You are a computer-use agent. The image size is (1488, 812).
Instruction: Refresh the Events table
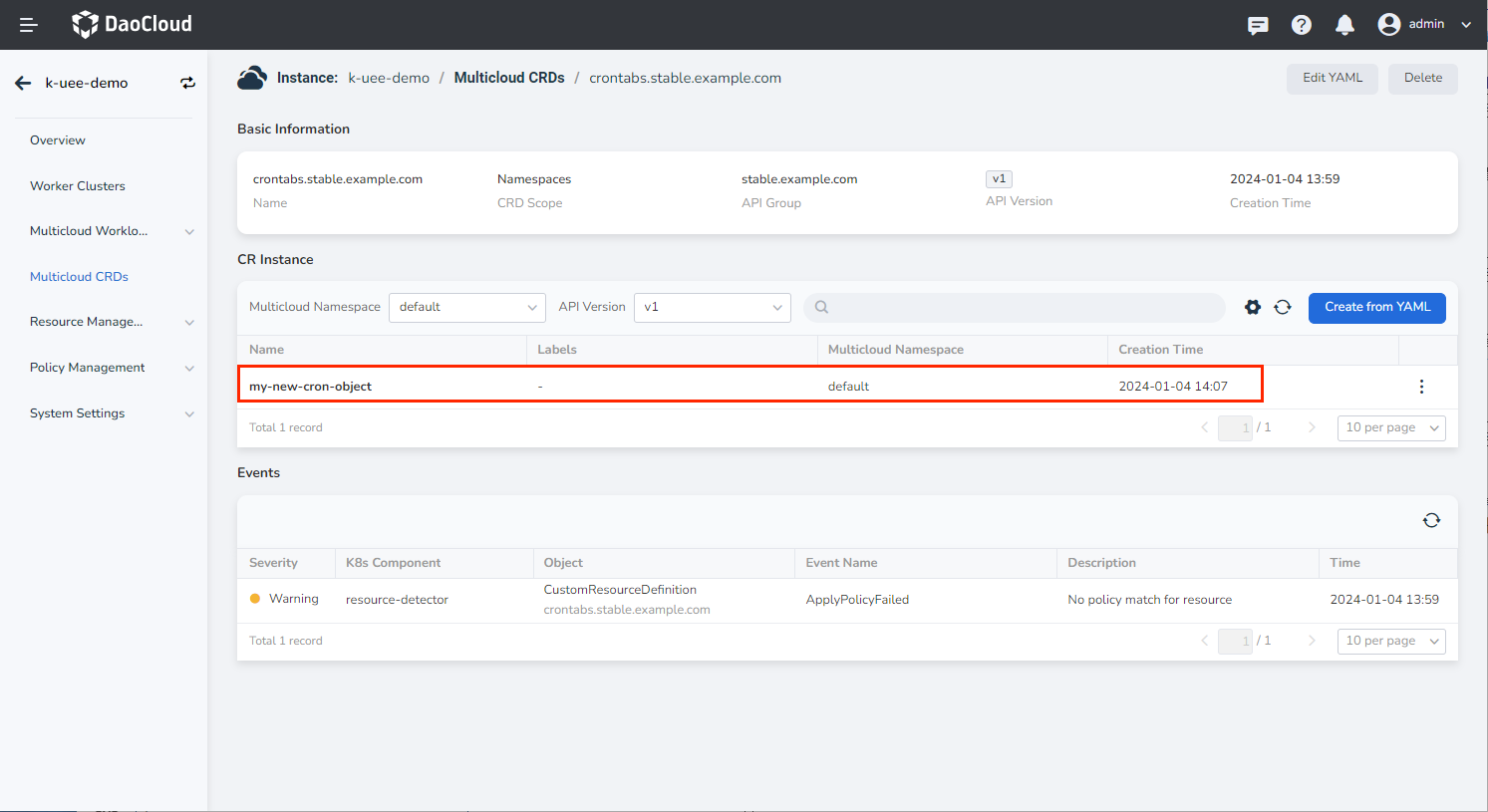point(1431,520)
